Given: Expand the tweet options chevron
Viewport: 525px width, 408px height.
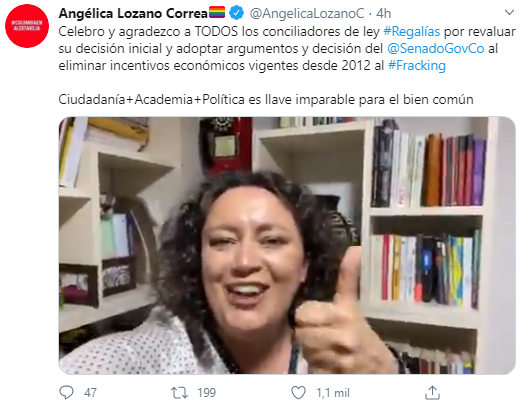Looking at the screenshot, I should tap(509, 13).
